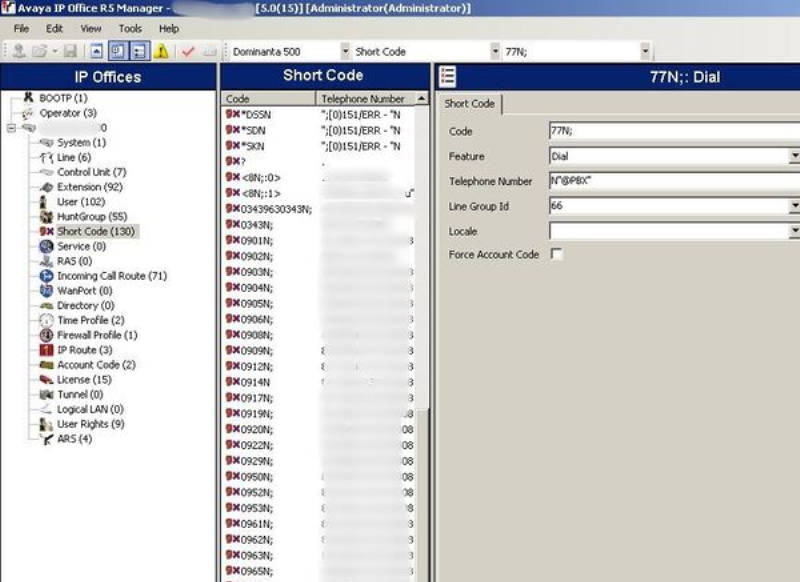
Task: Open the Line Group Id dropdown
Action: click(x=794, y=206)
